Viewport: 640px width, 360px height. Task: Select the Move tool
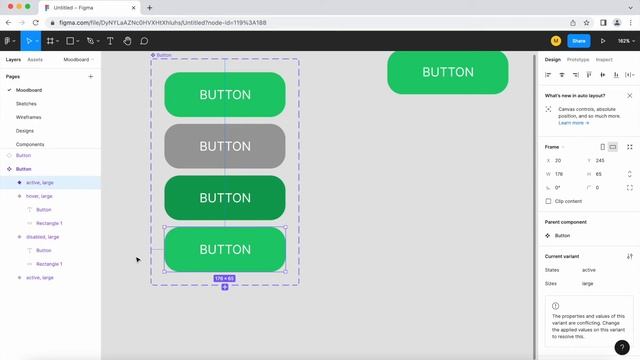point(29,41)
